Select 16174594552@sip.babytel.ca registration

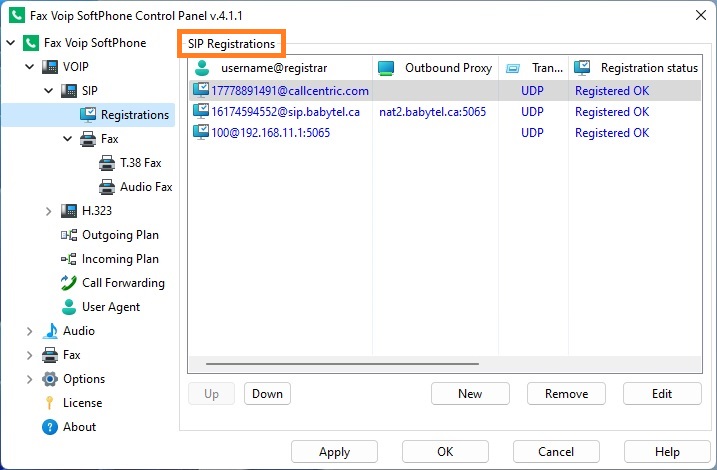(285, 112)
